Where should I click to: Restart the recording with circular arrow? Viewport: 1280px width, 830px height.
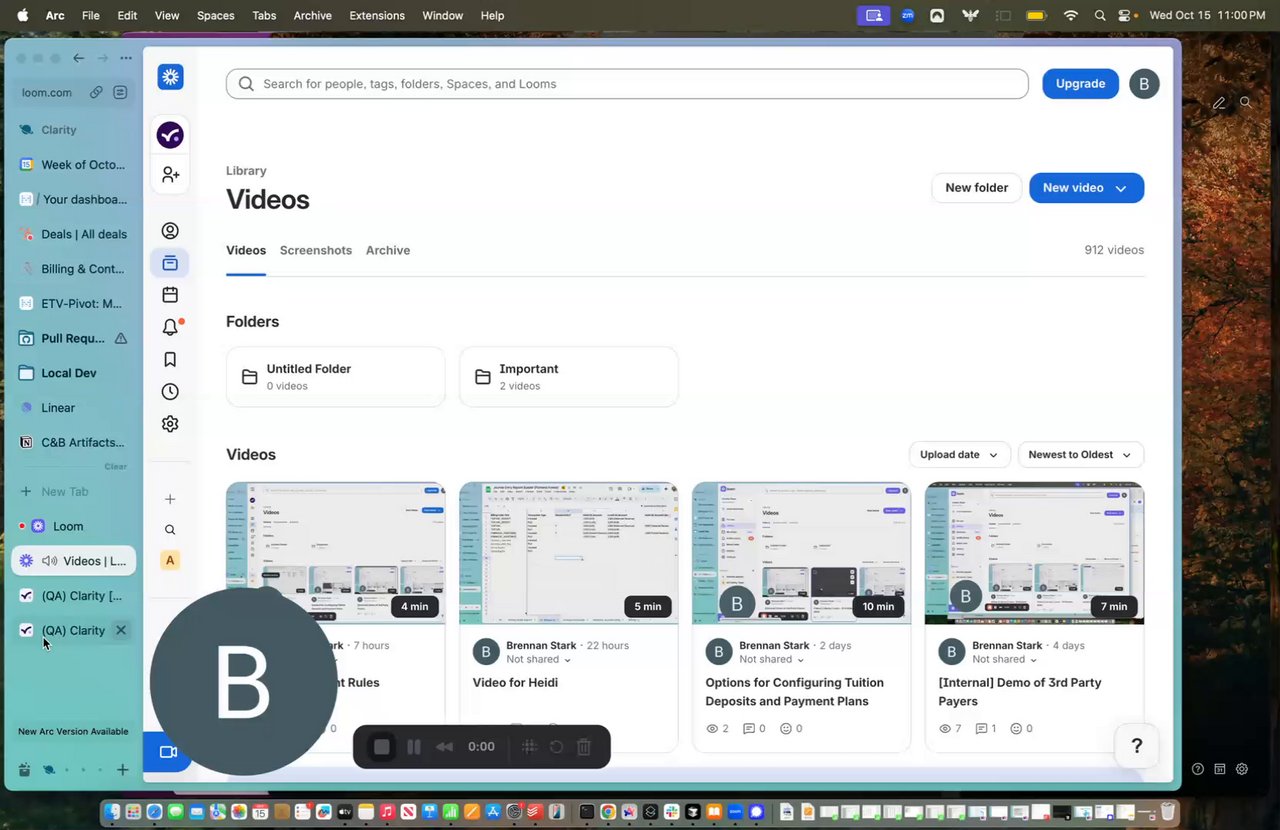(x=557, y=747)
